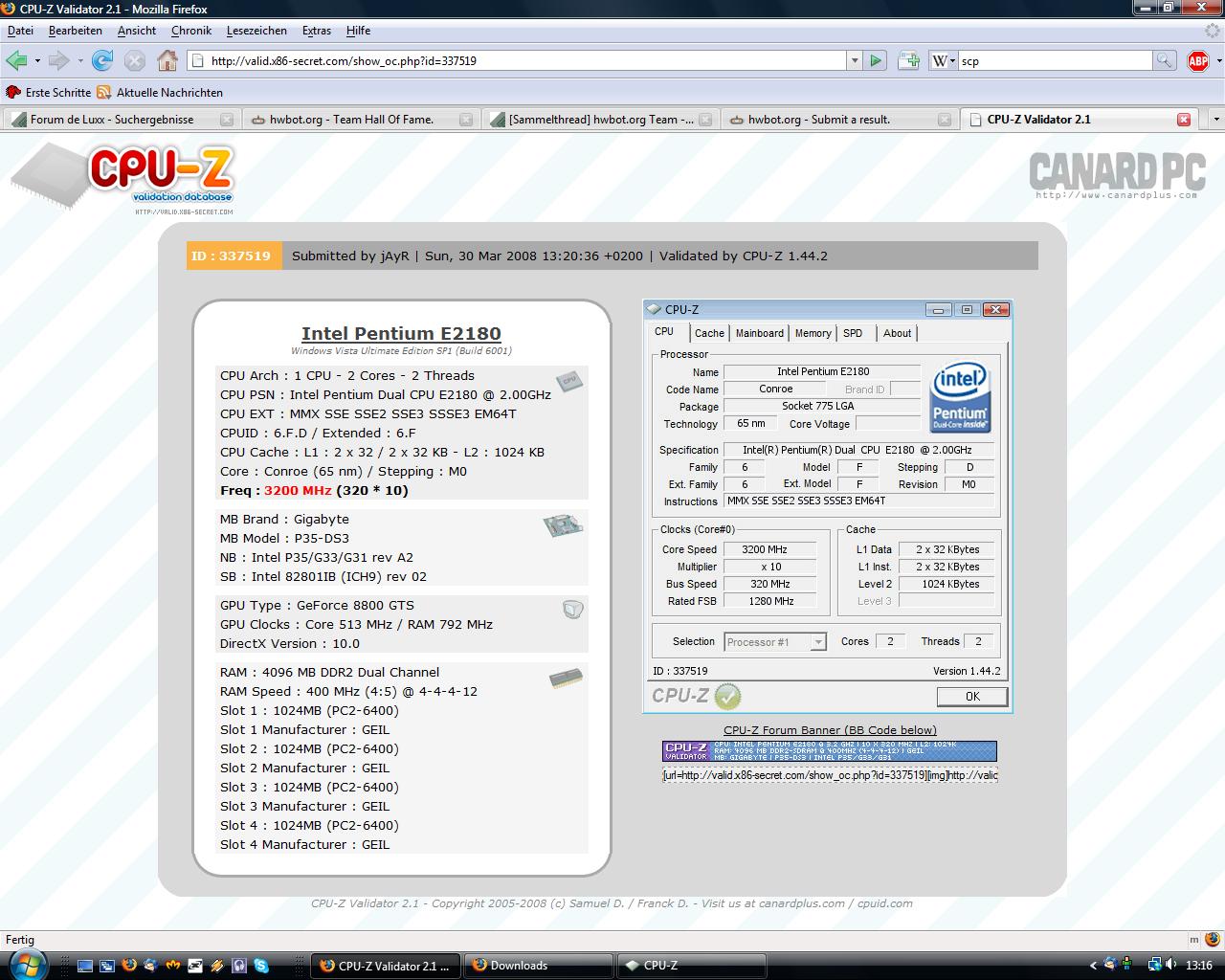Click the GPU icon beside GPU Type
Viewport: 1225px width, 980px height.
click(x=572, y=609)
